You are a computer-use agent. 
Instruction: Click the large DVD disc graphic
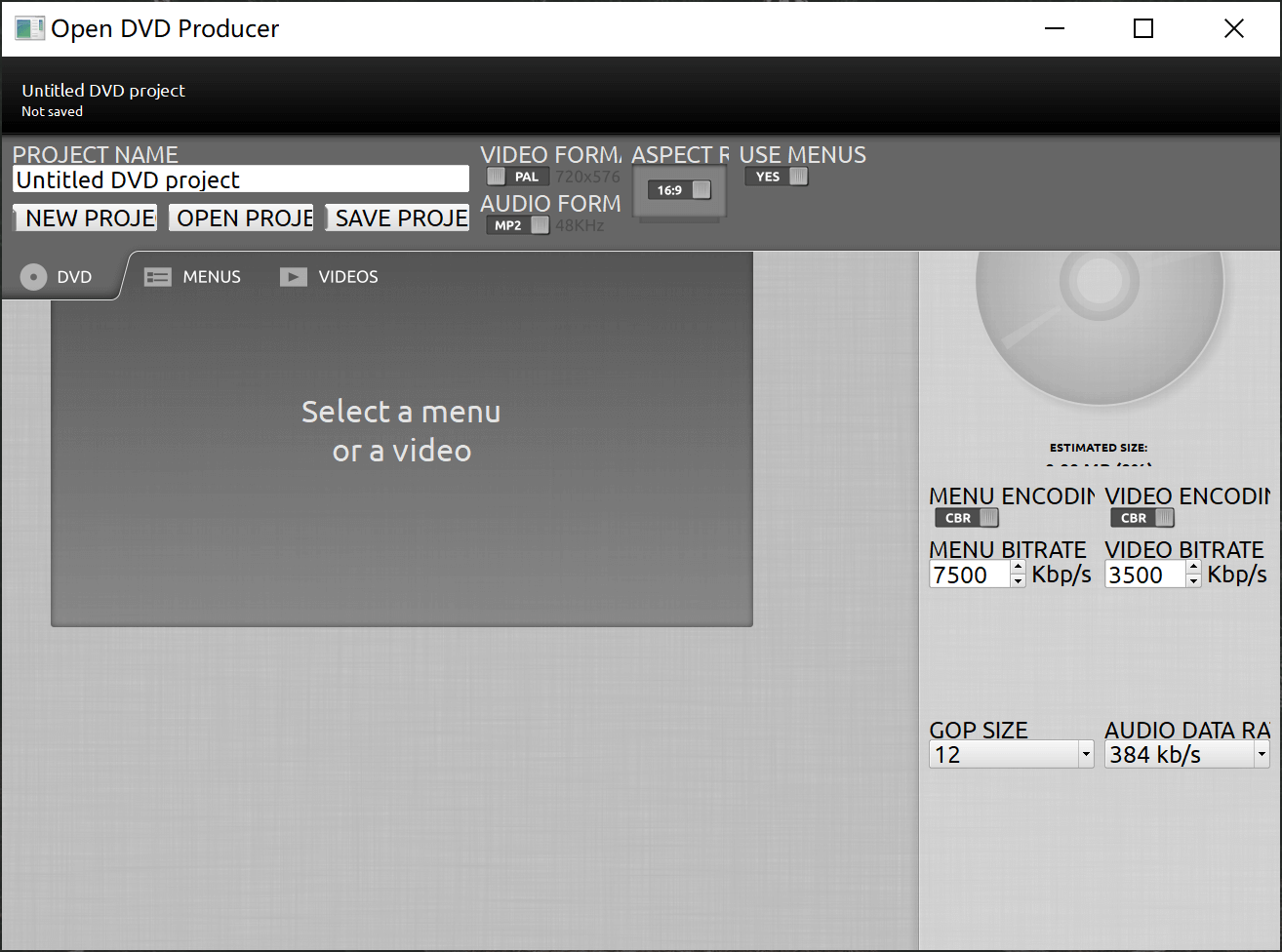coord(1100,328)
